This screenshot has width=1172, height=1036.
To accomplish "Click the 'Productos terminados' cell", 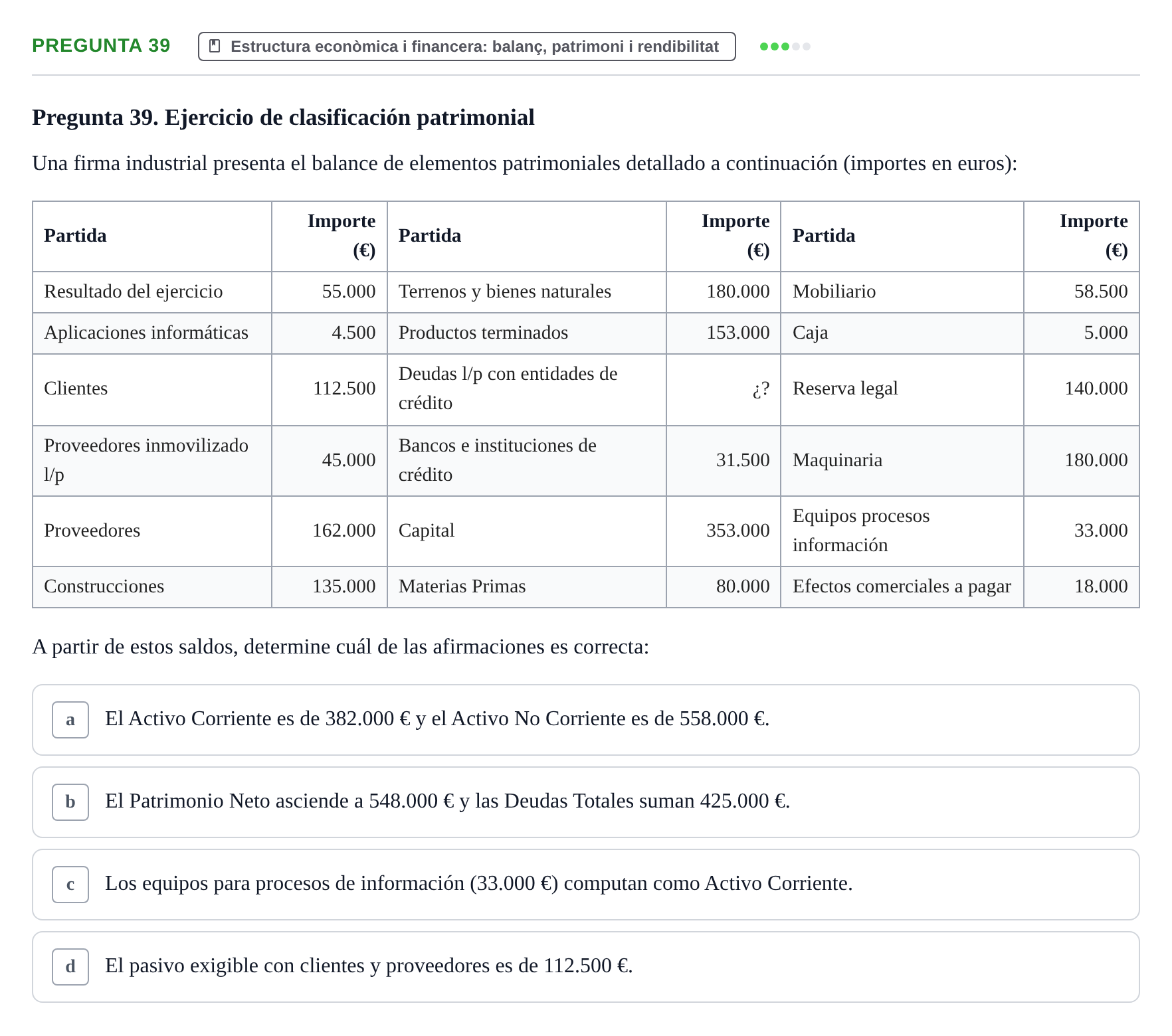I will coord(527,333).
